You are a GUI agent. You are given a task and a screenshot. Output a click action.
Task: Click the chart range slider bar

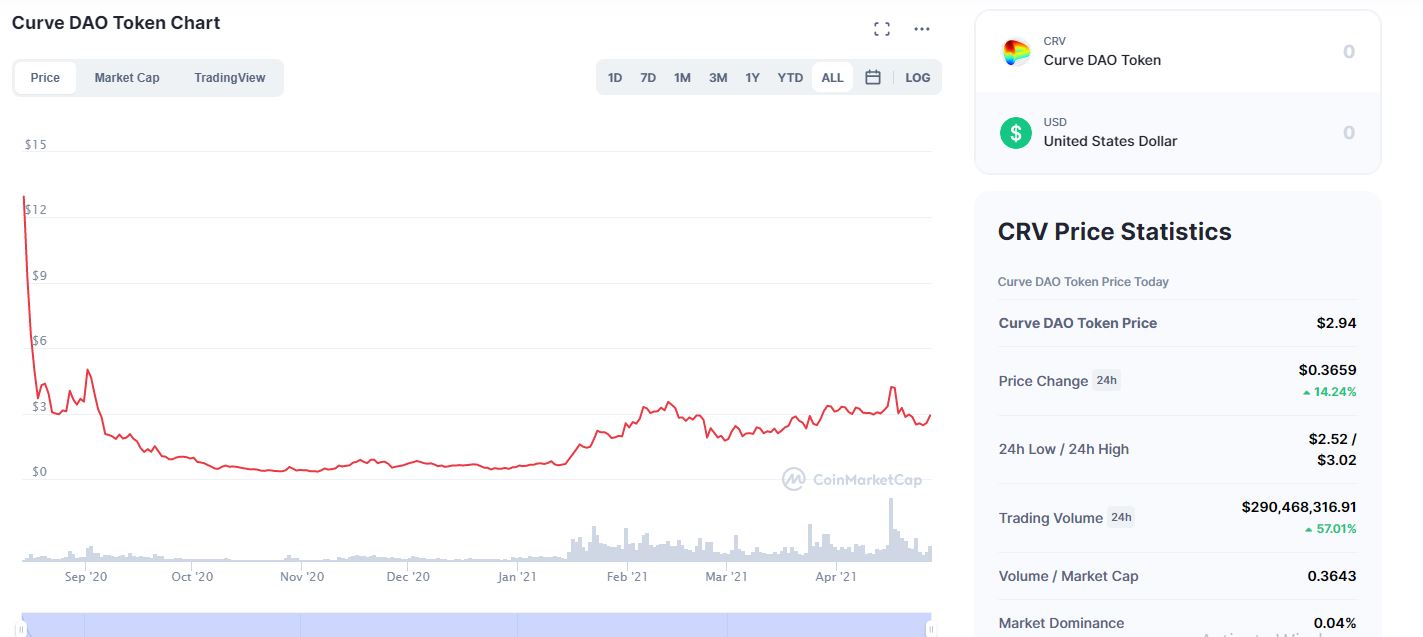point(476,624)
